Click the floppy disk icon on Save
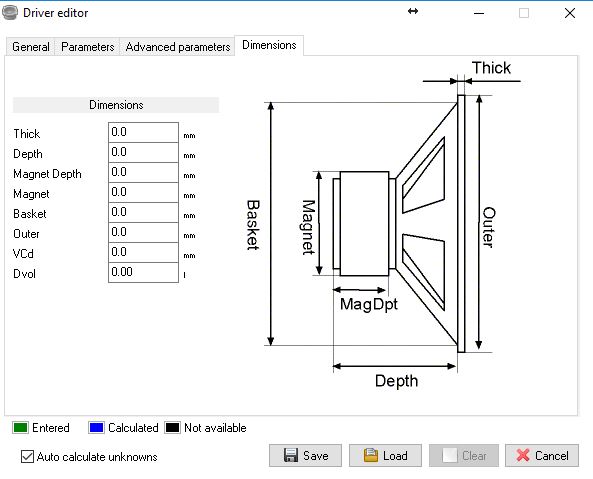Image resolution: width=593 pixels, height=479 pixels. [x=290, y=455]
